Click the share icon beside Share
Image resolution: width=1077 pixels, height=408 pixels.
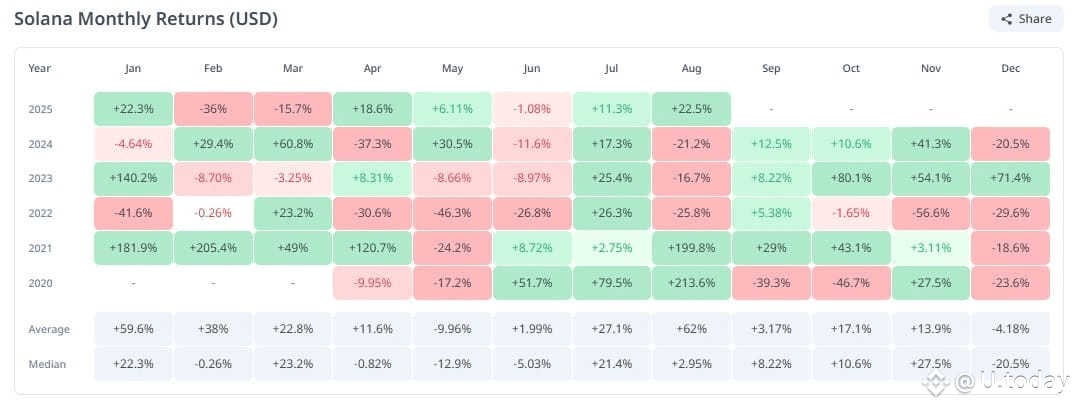(1006, 19)
